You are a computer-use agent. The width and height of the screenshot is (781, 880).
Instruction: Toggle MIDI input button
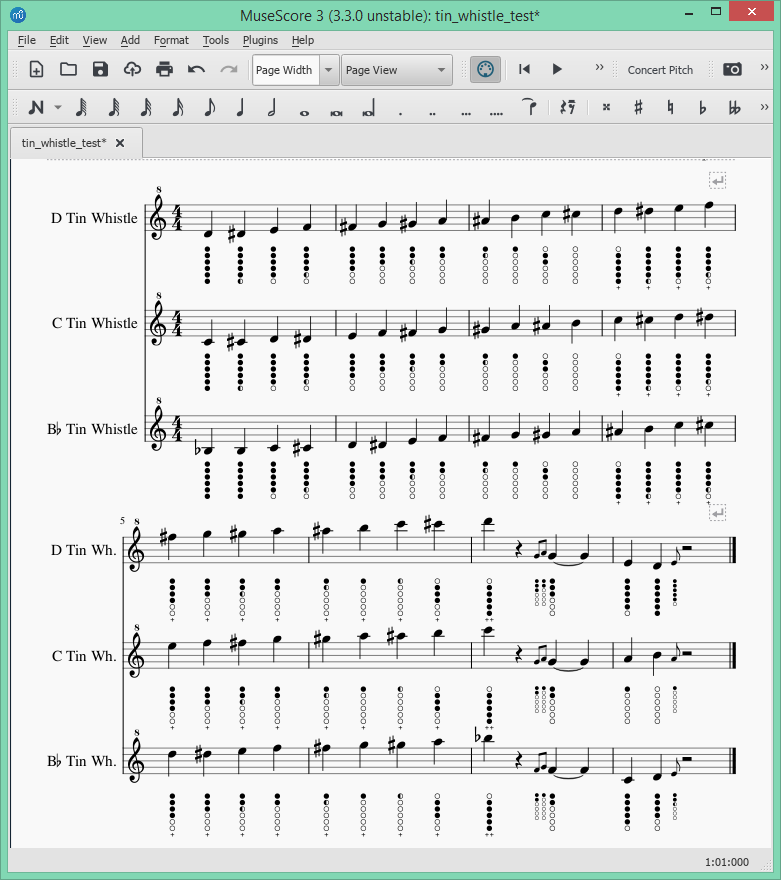(x=485, y=70)
